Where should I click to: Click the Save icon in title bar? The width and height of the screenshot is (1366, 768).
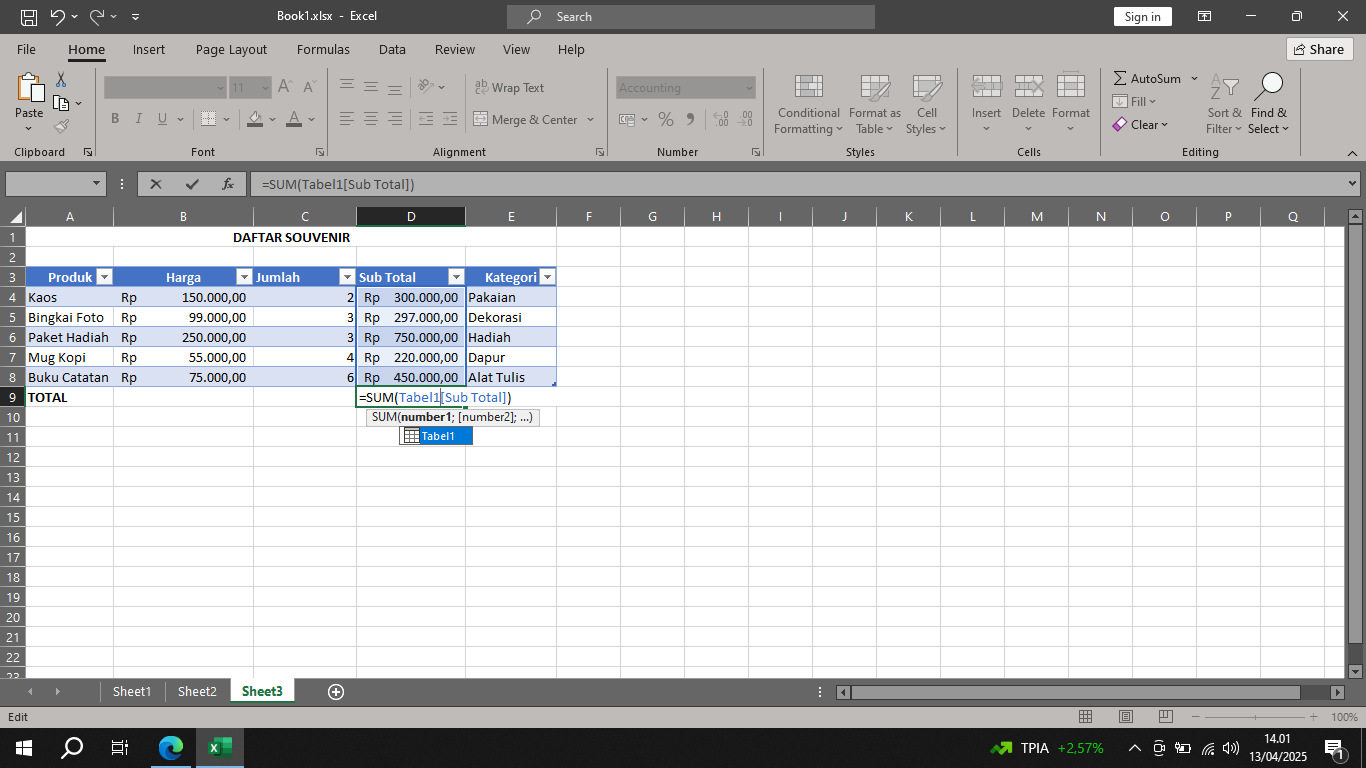(x=29, y=17)
